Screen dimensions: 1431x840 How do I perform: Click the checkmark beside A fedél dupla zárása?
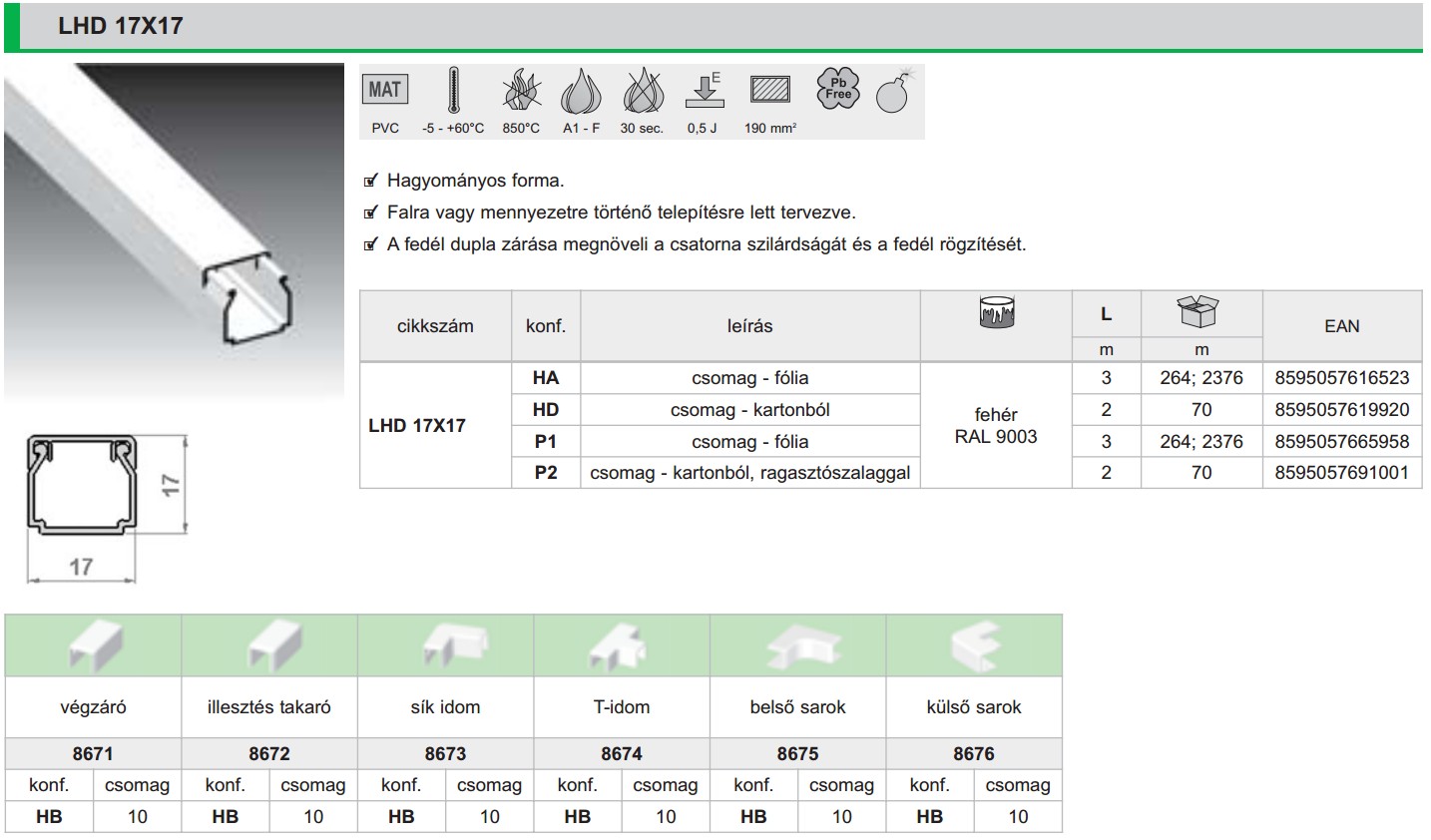371,244
